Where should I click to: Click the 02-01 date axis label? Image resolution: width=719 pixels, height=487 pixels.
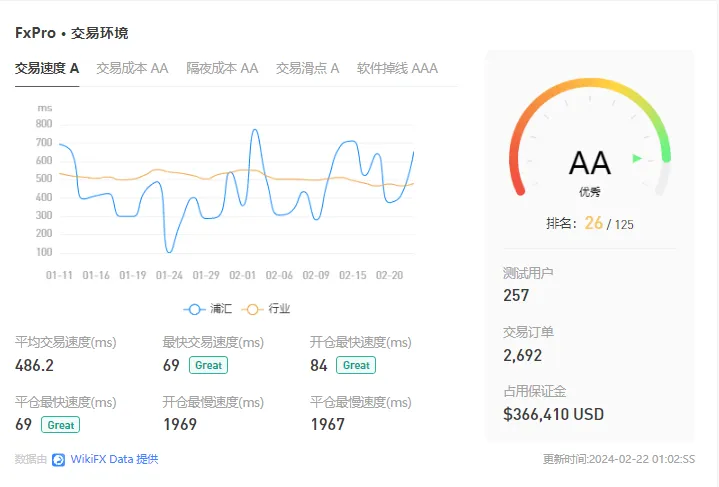click(243, 275)
